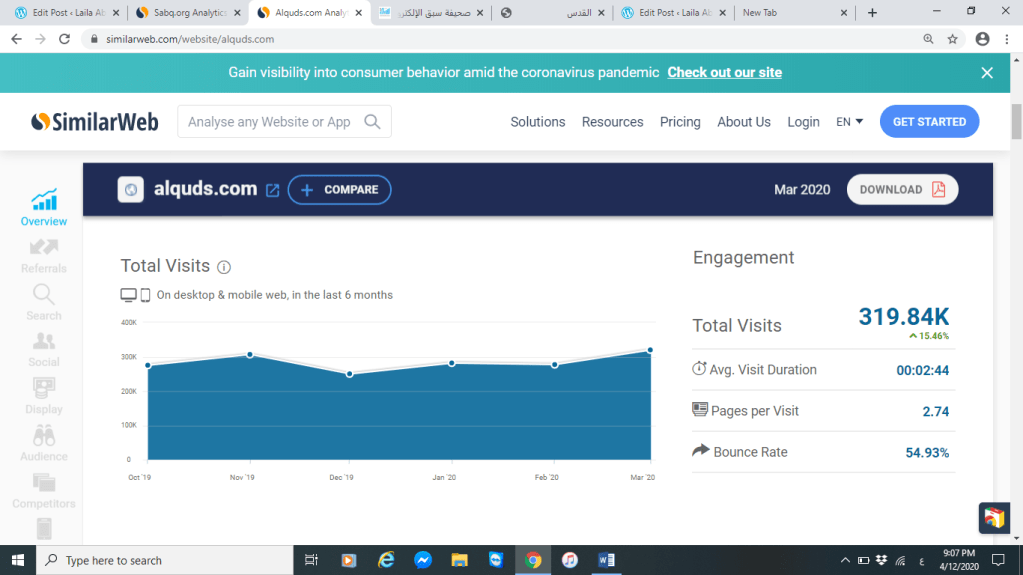This screenshot has width=1023, height=575.
Task: Download the report as PDF
Action: click(902, 190)
